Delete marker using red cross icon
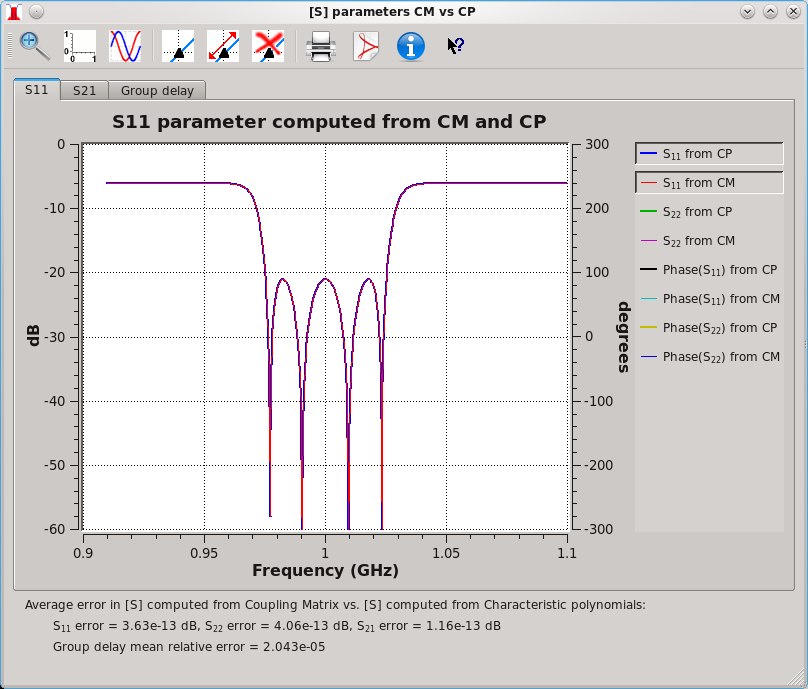The image size is (808, 689). [x=268, y=46]
